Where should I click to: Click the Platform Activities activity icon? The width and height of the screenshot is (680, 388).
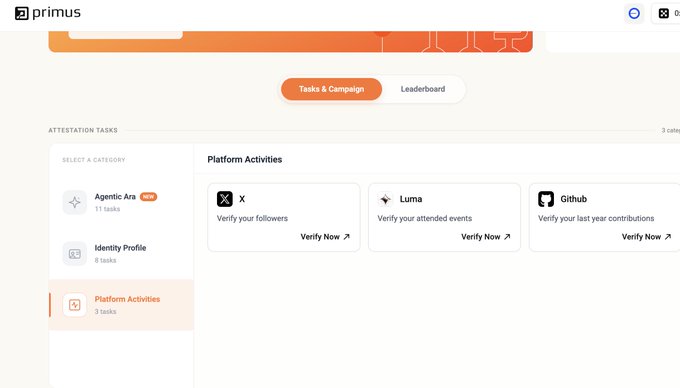75,305
